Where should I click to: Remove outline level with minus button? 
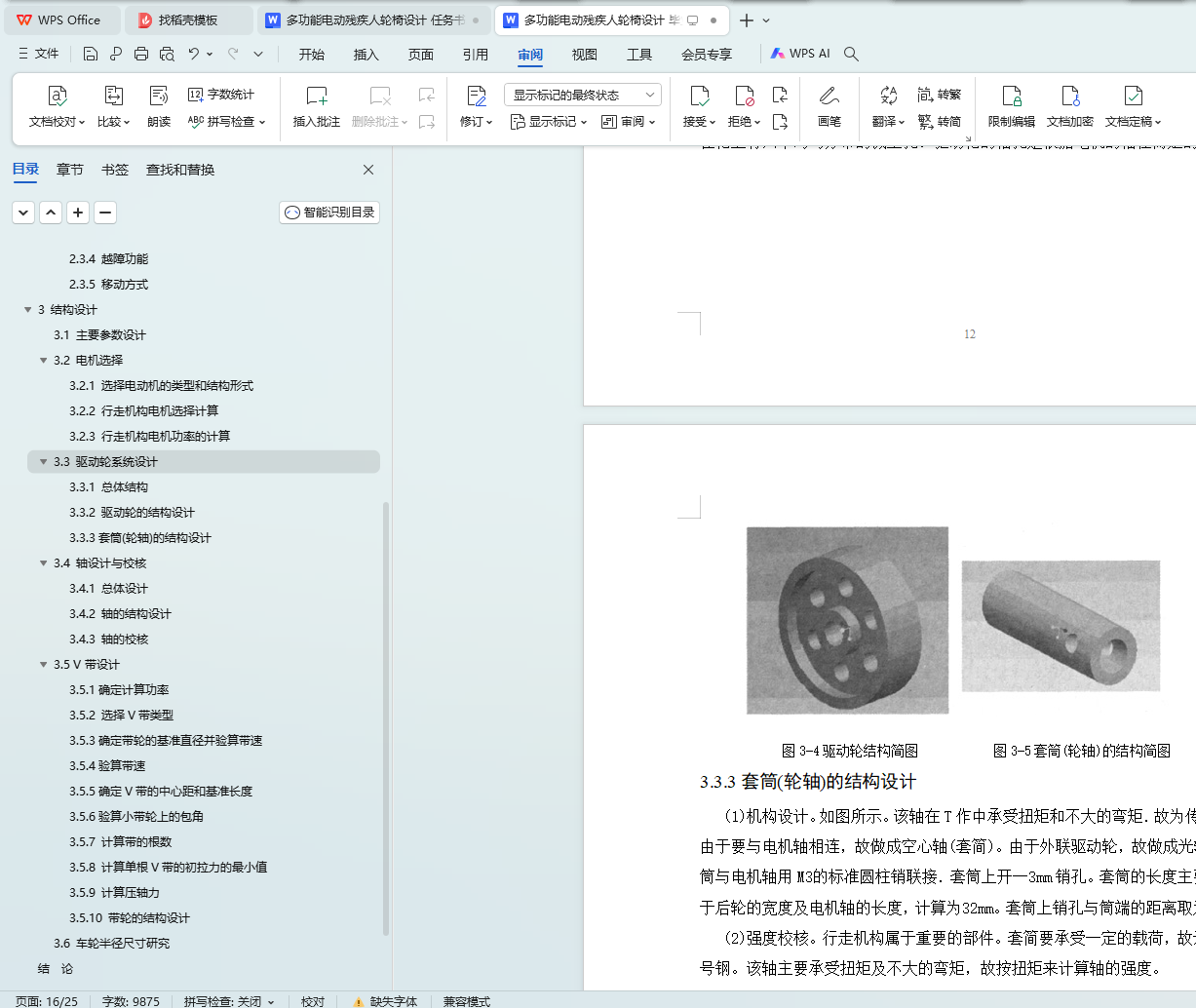coord(105,212)
